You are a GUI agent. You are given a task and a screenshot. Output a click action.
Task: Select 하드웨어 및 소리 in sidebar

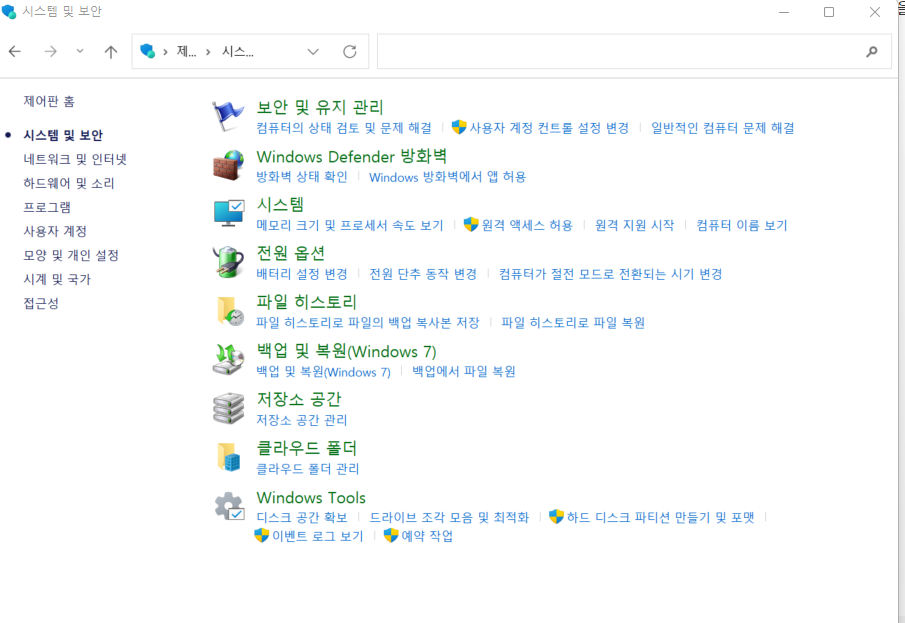pyautogui.click(x=69, y=183)
